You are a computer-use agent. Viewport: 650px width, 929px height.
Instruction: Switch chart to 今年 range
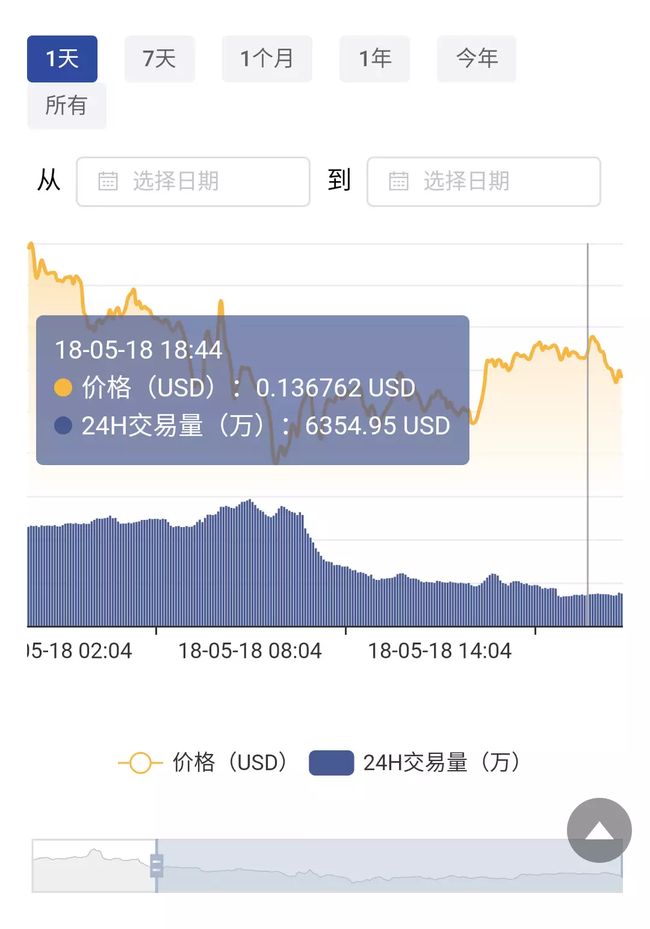click(476, 59)
